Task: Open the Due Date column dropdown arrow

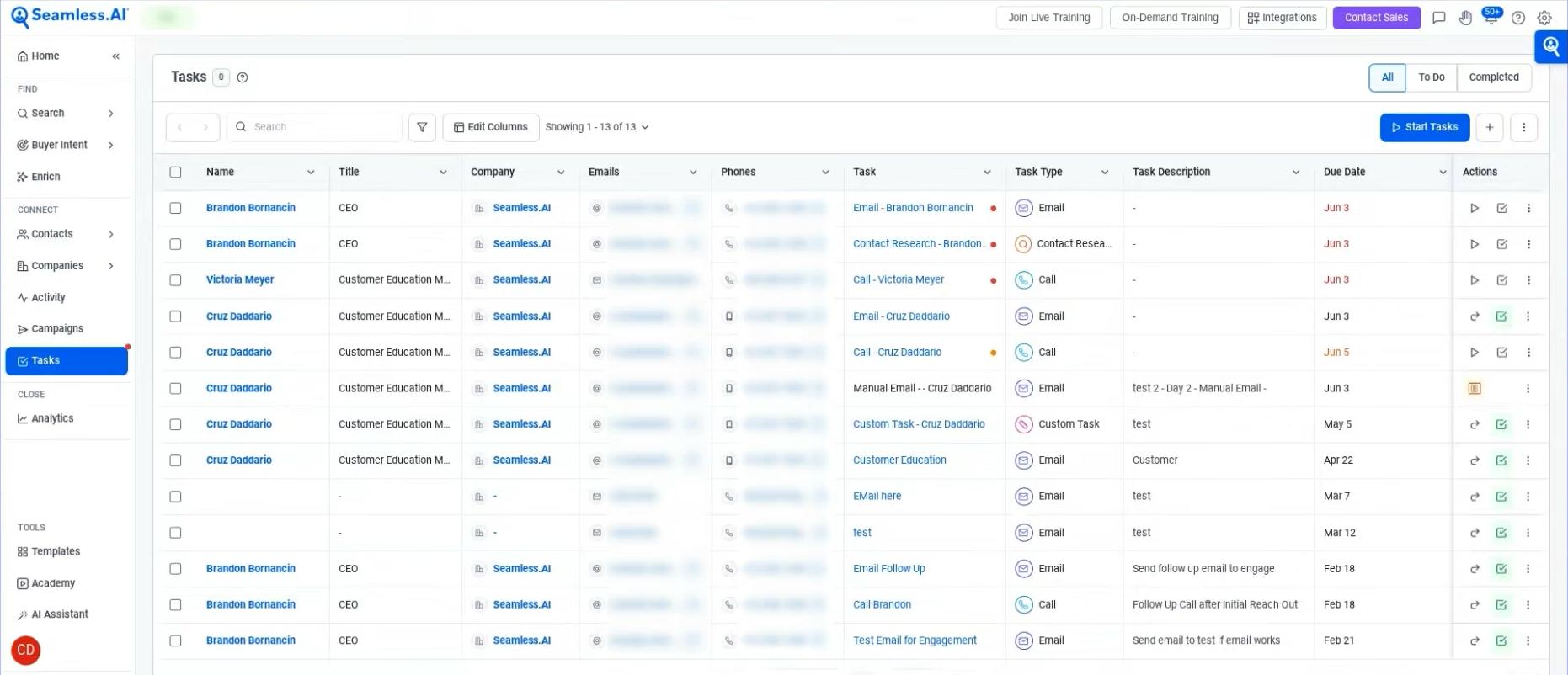Action: click(1443, 173)
